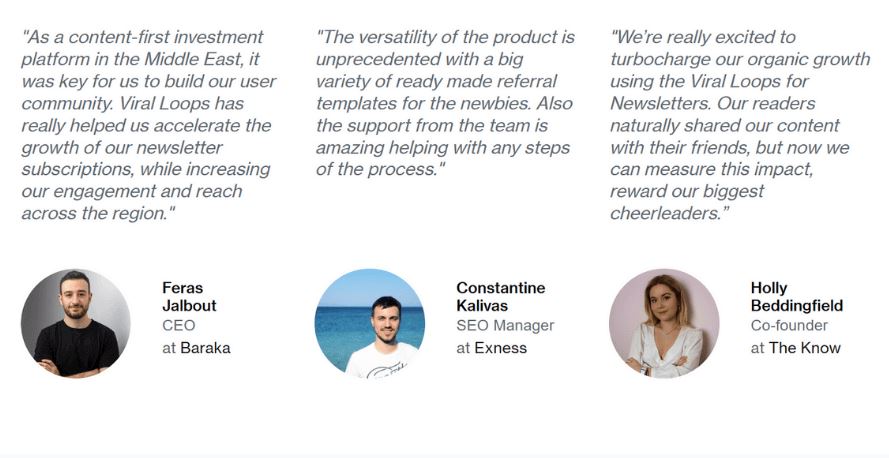Select the name Holly Beddingfield
This screenshot has width=889, height=458.
(x=796, y=297)
